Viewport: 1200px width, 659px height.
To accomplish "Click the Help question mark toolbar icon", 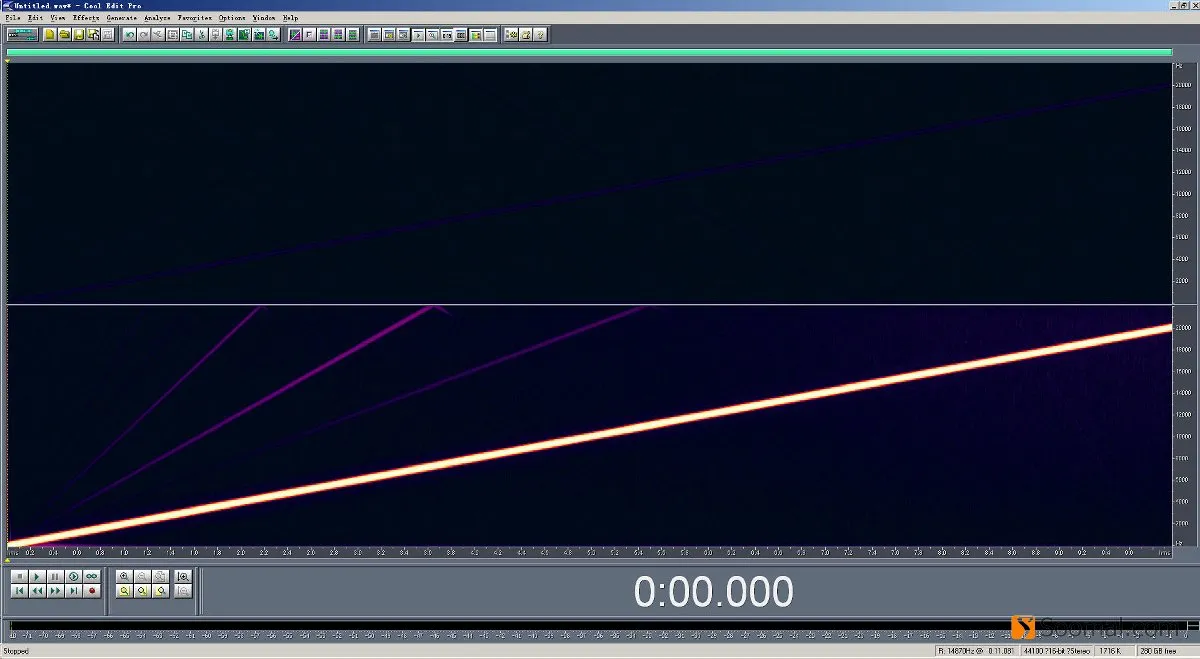I will [x=539, y=35].
